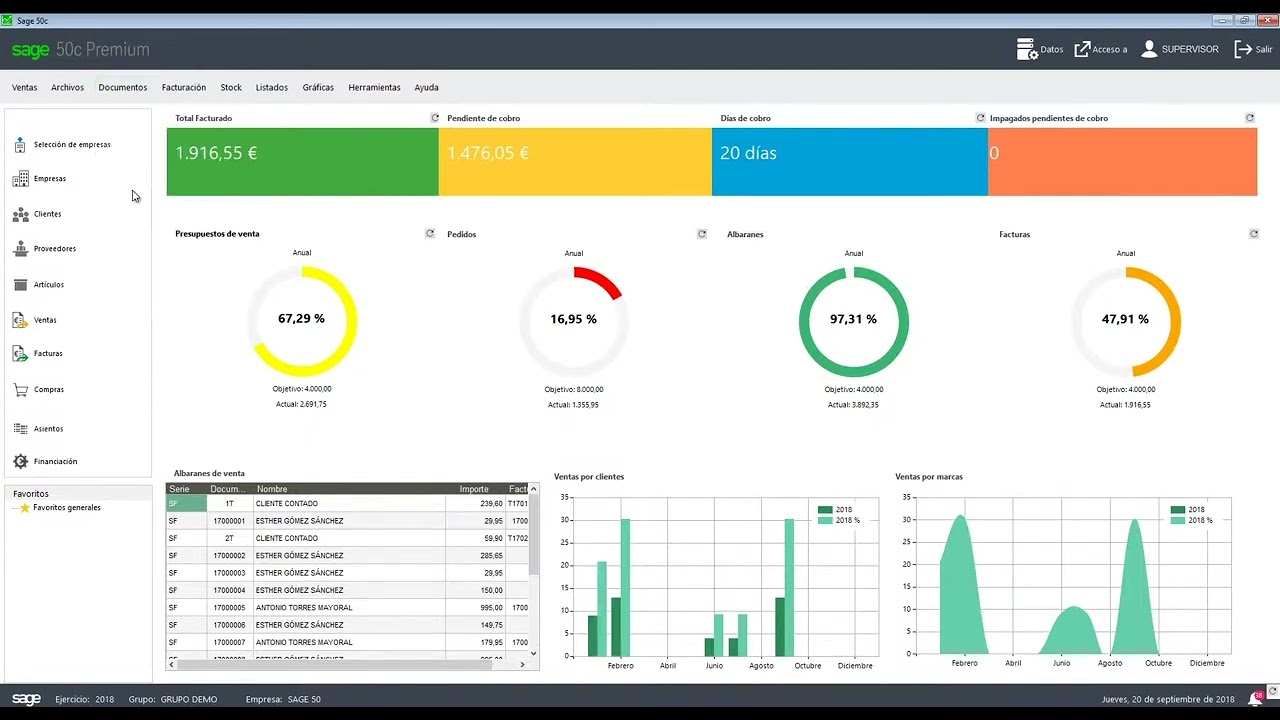The image size is (1280, 720).
Task: Click the Proveedores sidebar icon
Action: tap(20, 249)
